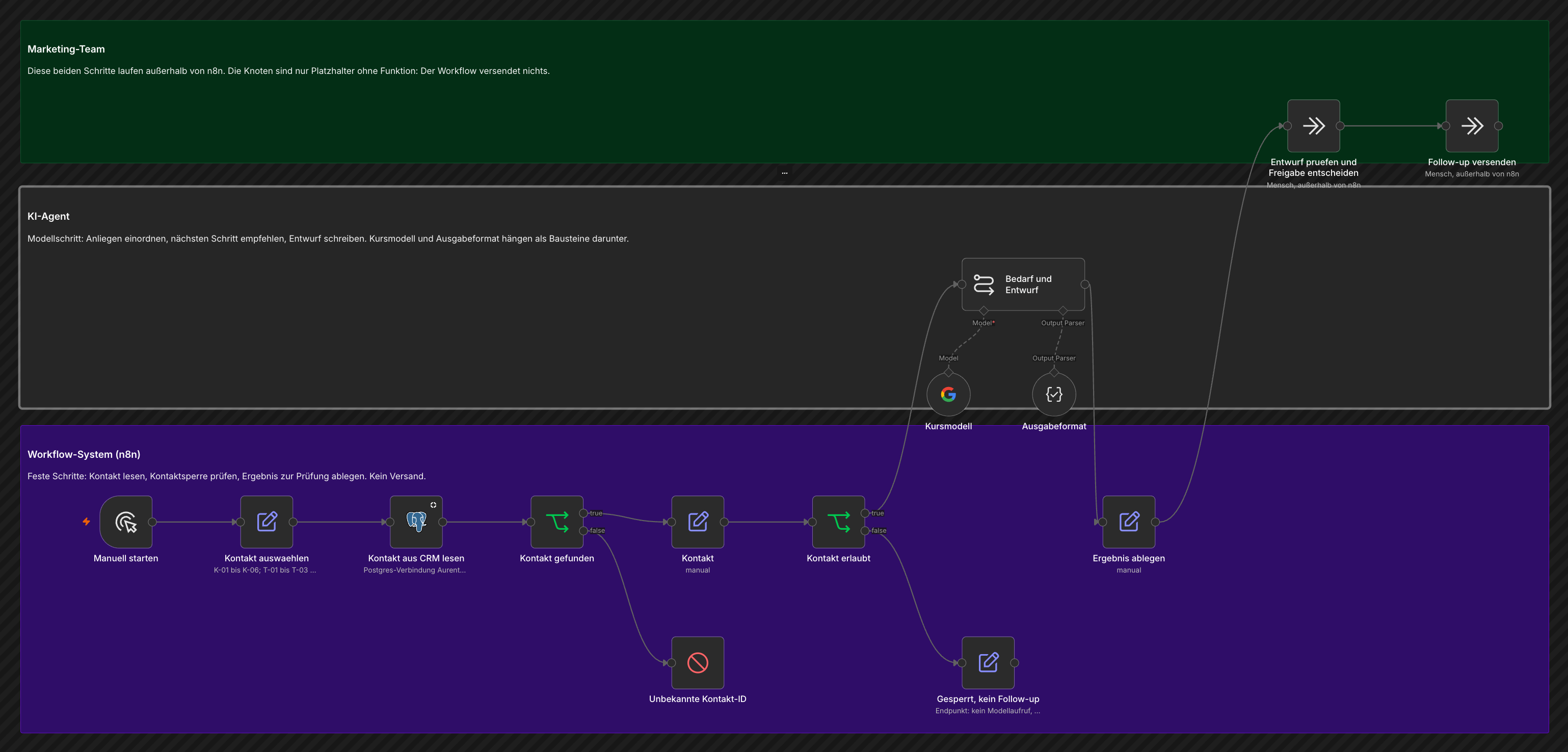Select the Entwurf pruefen und Freigabe entscheiden node
Viewport: 1568px width, 752px height.
tap(1314, 126)
